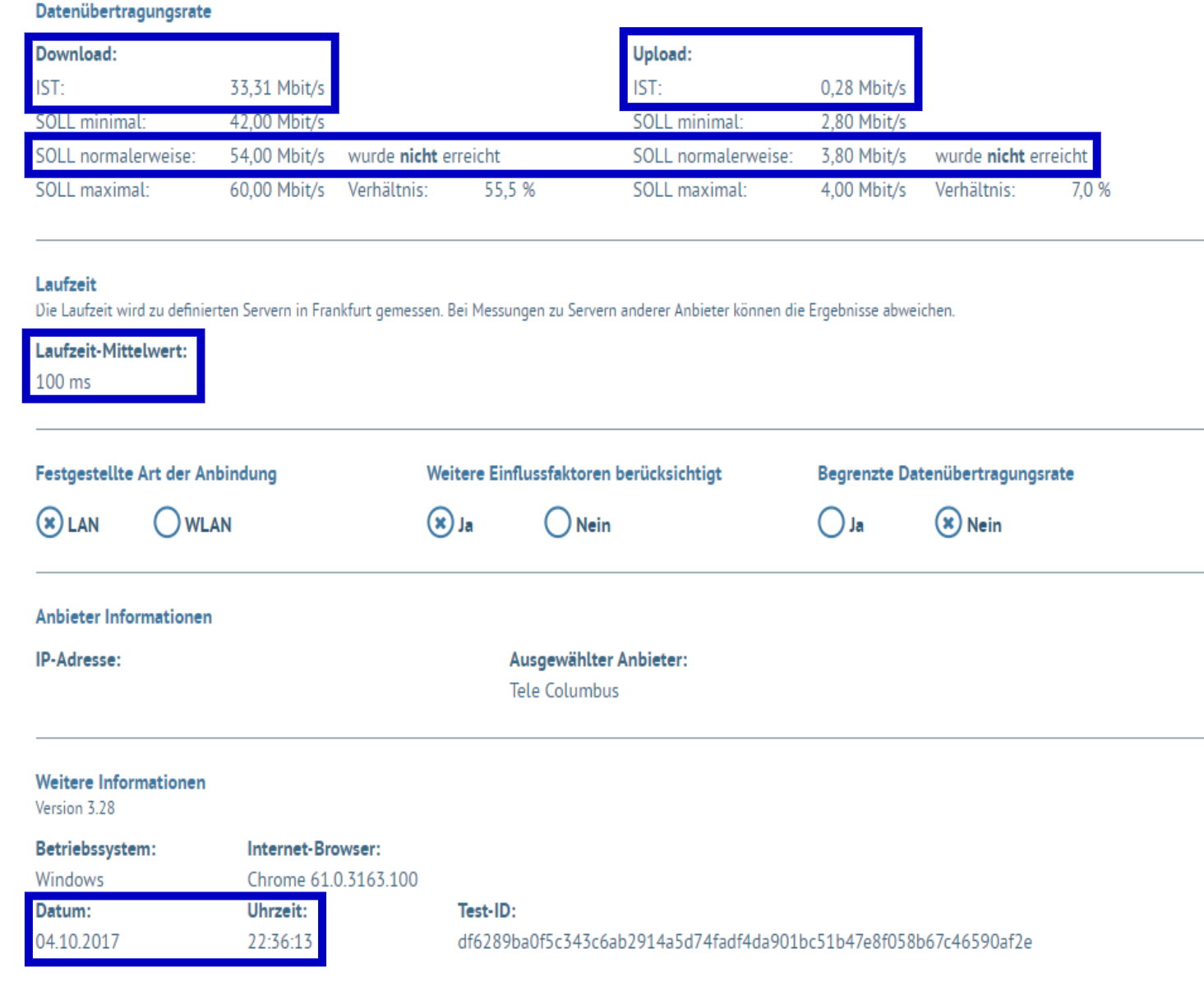1204x981 pixels.
Task: Click the browser version Chrome 61.0.3163.100
Action: coord(333,880)
